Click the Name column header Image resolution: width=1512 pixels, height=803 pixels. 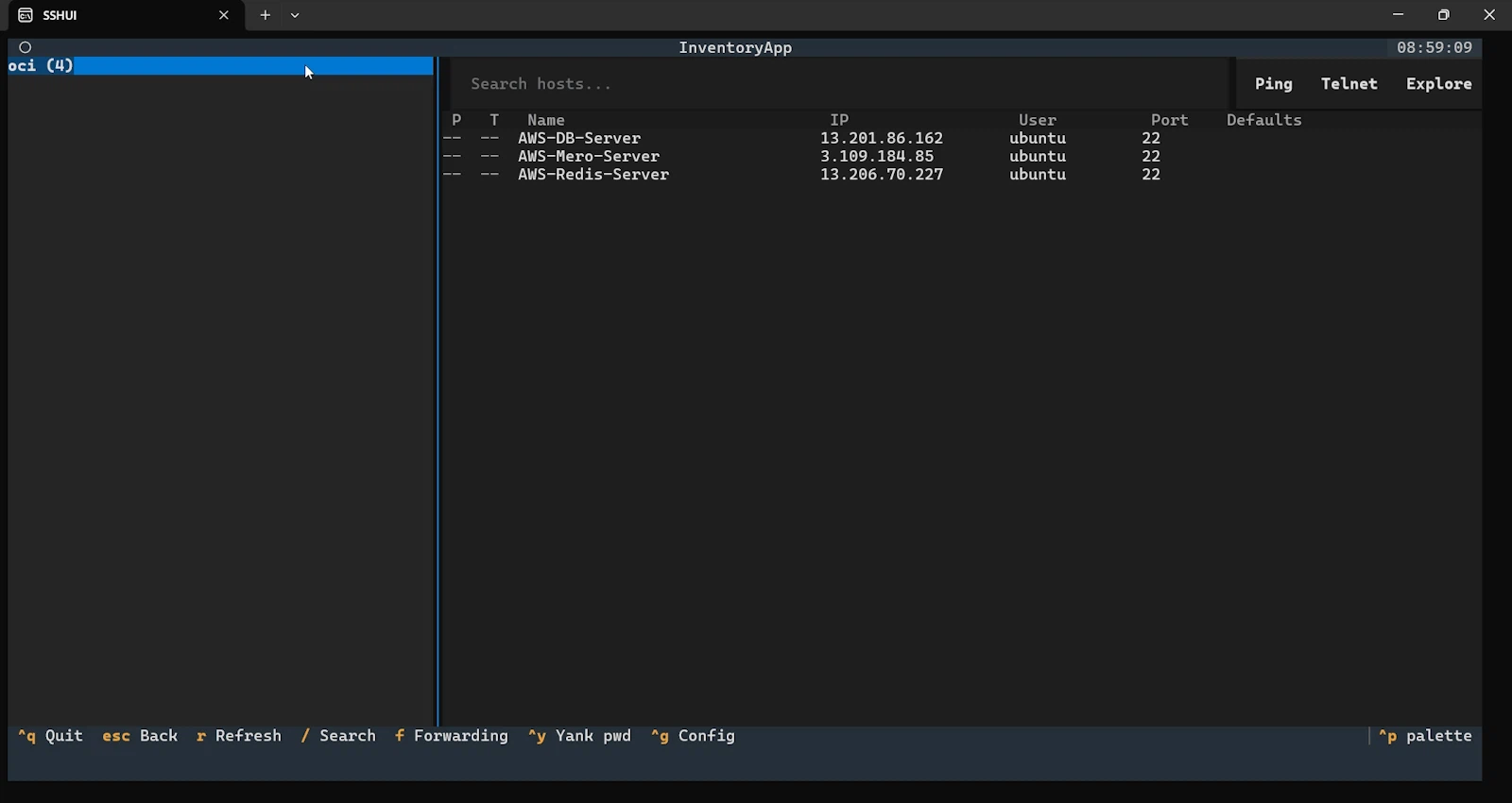[x=546, y=120]
